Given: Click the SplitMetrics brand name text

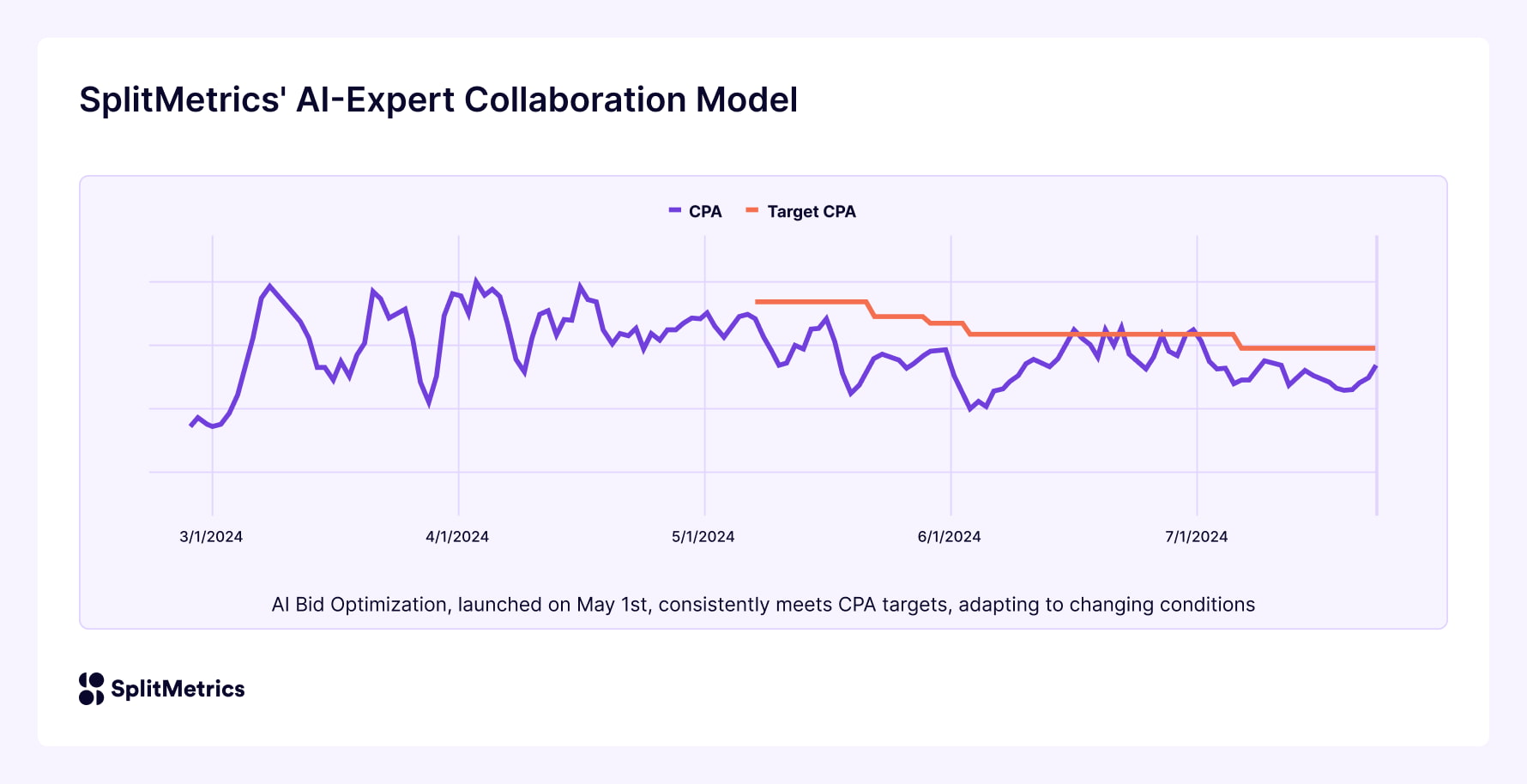Looking at the screenshot, I should pyautogui.click(x=178, y=689).
